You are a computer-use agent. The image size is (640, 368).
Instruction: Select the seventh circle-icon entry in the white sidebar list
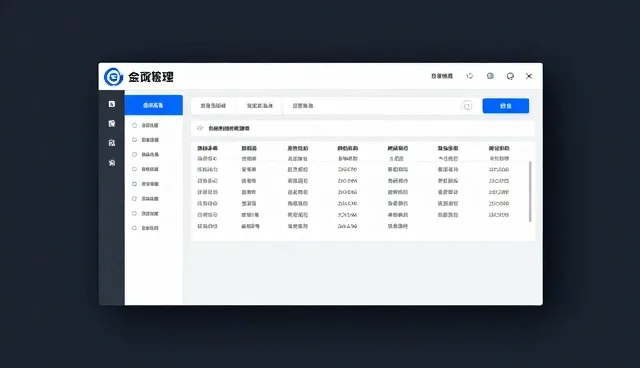145,213
